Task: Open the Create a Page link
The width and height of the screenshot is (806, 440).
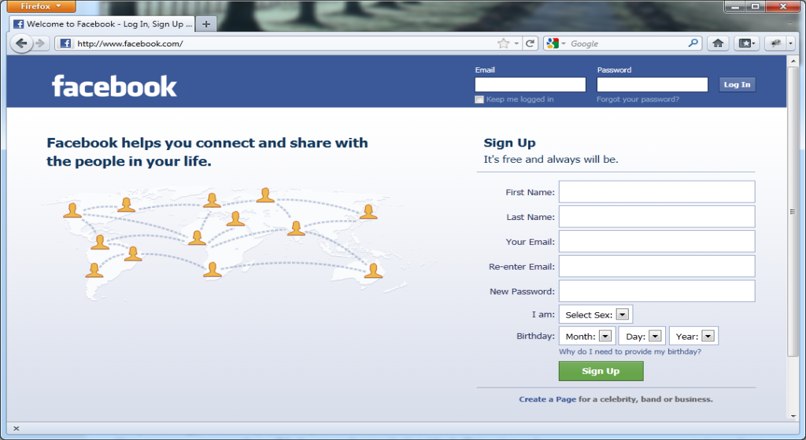Action: click(547, 399)
